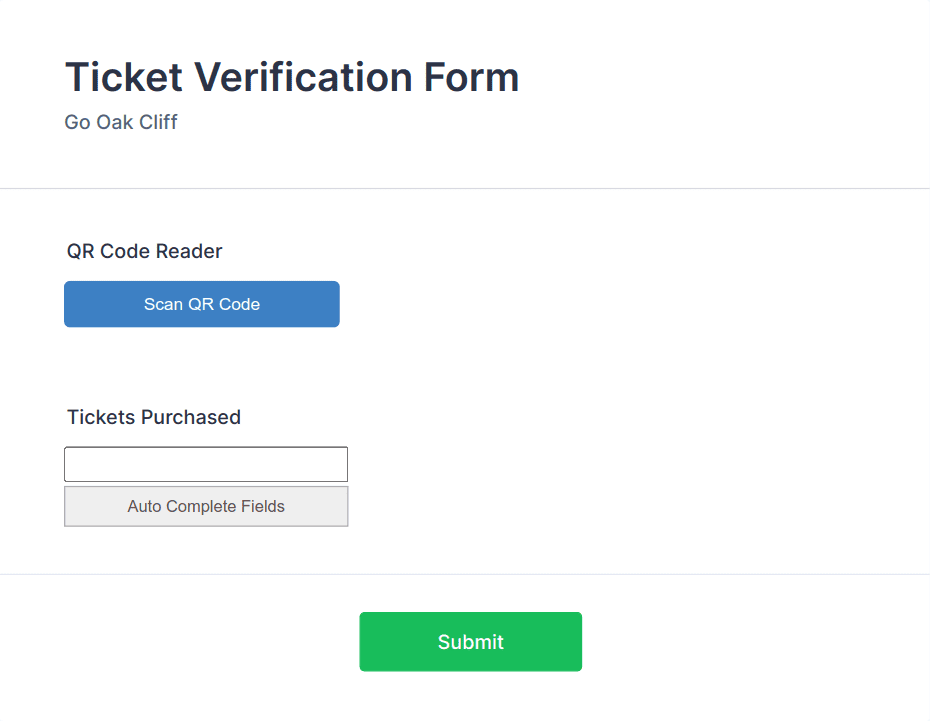Select the gray Auto Complete Fields button
The image size is (930, 721).
[205, 506]
